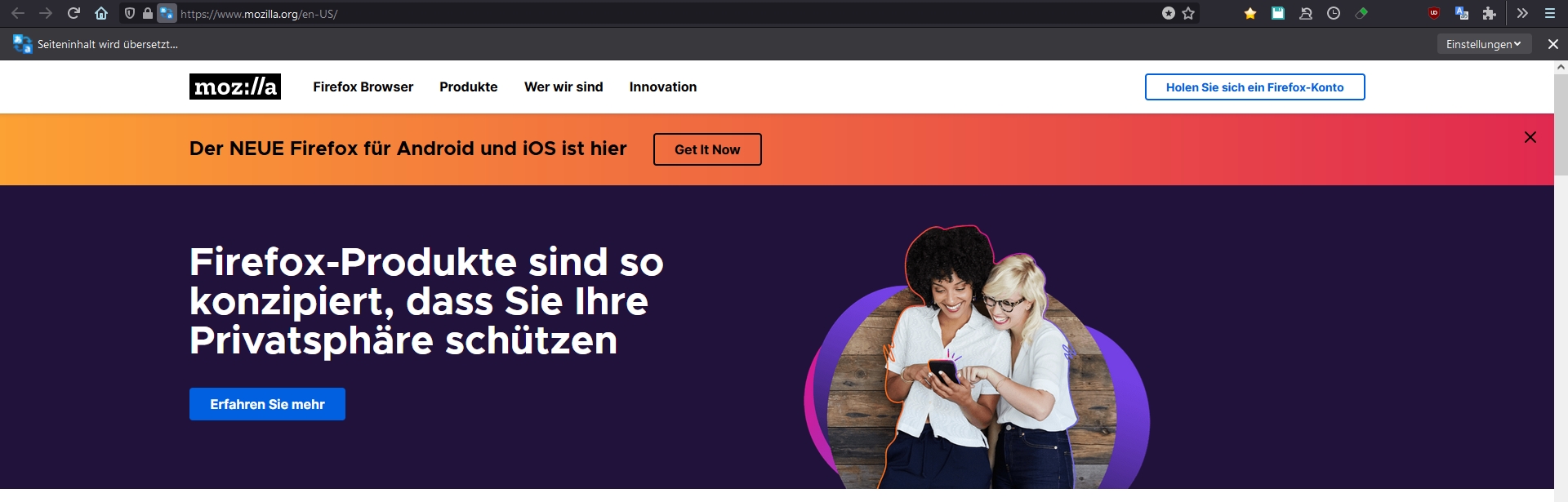Open the history clock toolbar icon

[1334, 13]
